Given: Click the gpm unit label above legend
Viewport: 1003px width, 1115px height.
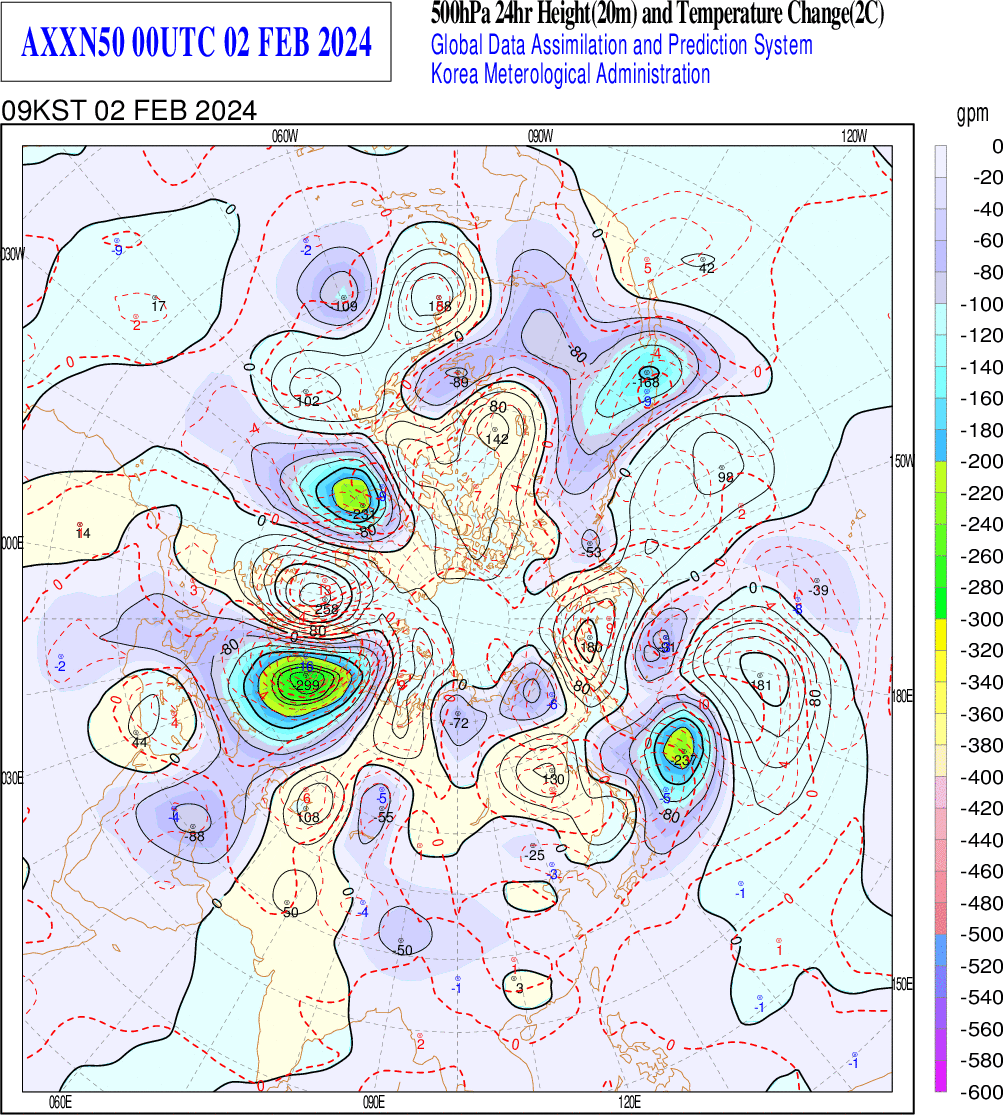Looking at the screenshot, I should (x=972, y=114).
